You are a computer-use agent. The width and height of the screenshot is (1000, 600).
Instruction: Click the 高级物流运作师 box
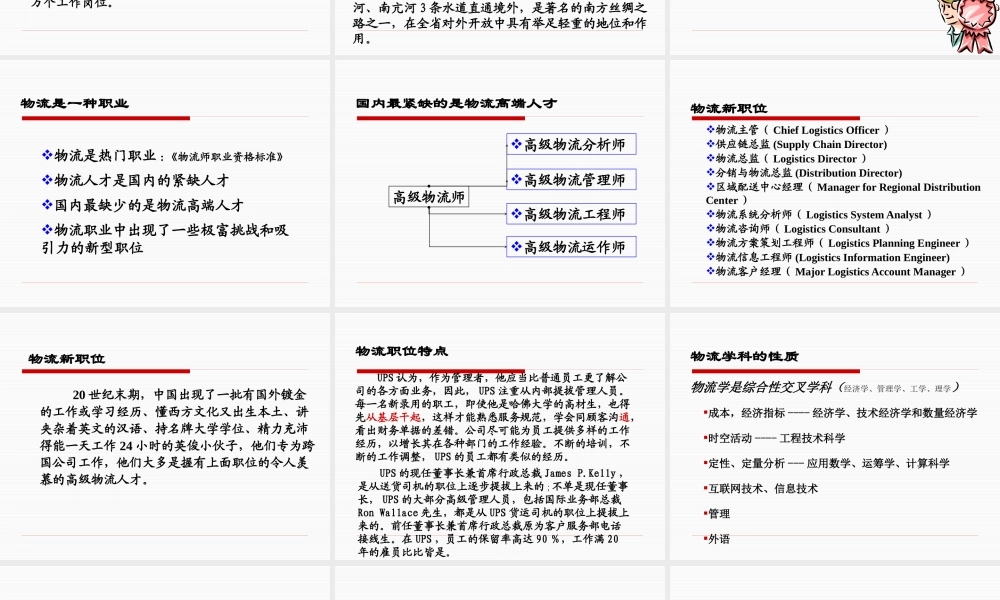(x=571, y=247)
